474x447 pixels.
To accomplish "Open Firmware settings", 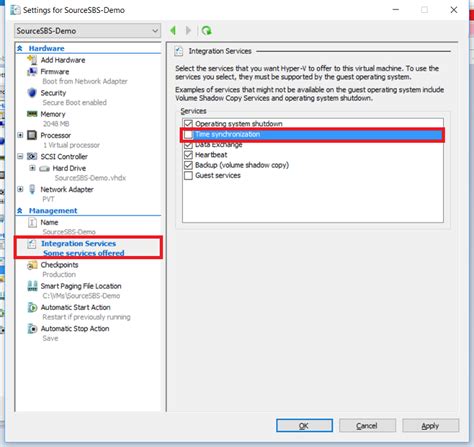I will [55, 72].
